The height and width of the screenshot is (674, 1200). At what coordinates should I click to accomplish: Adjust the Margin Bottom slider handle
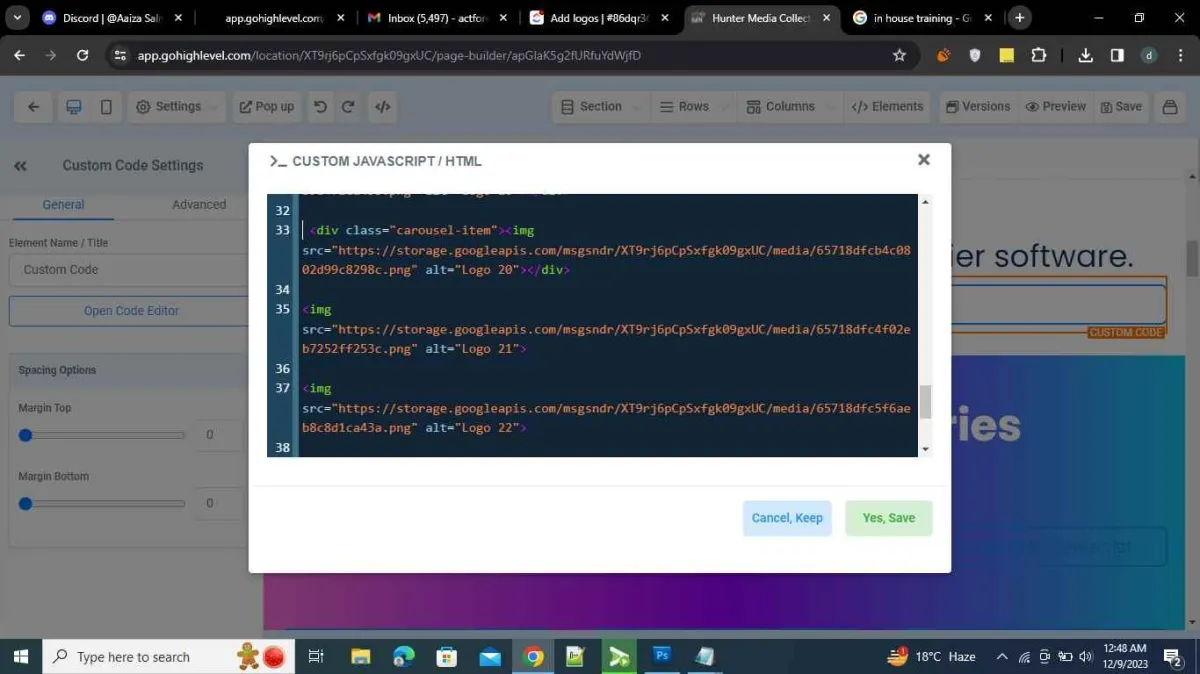click(x=26, y=503)
